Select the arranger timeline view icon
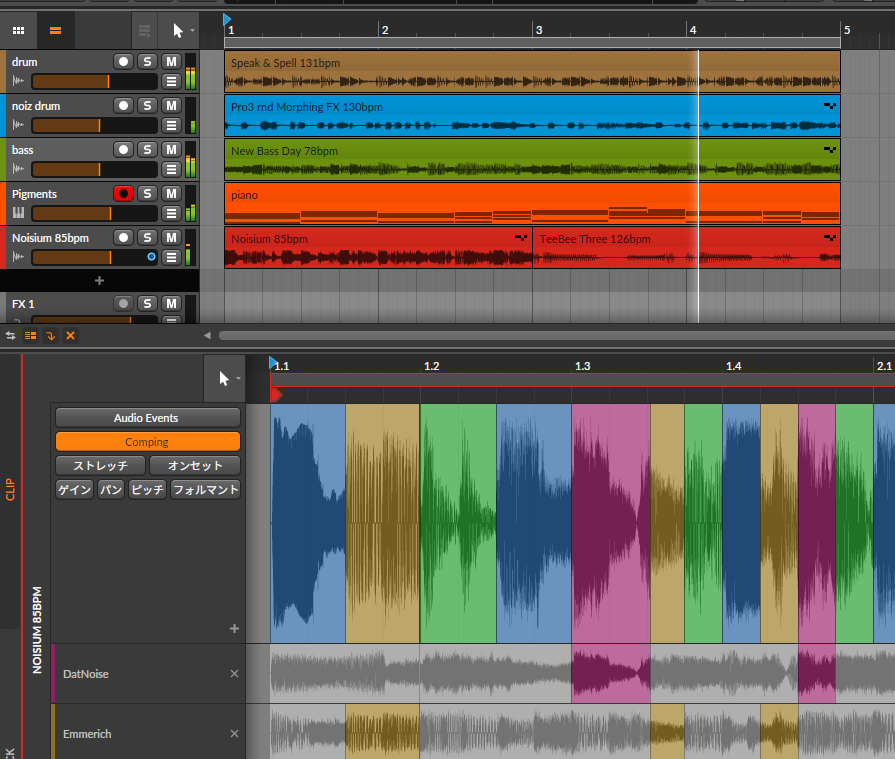Screen dimensions: 895x759 55,30
